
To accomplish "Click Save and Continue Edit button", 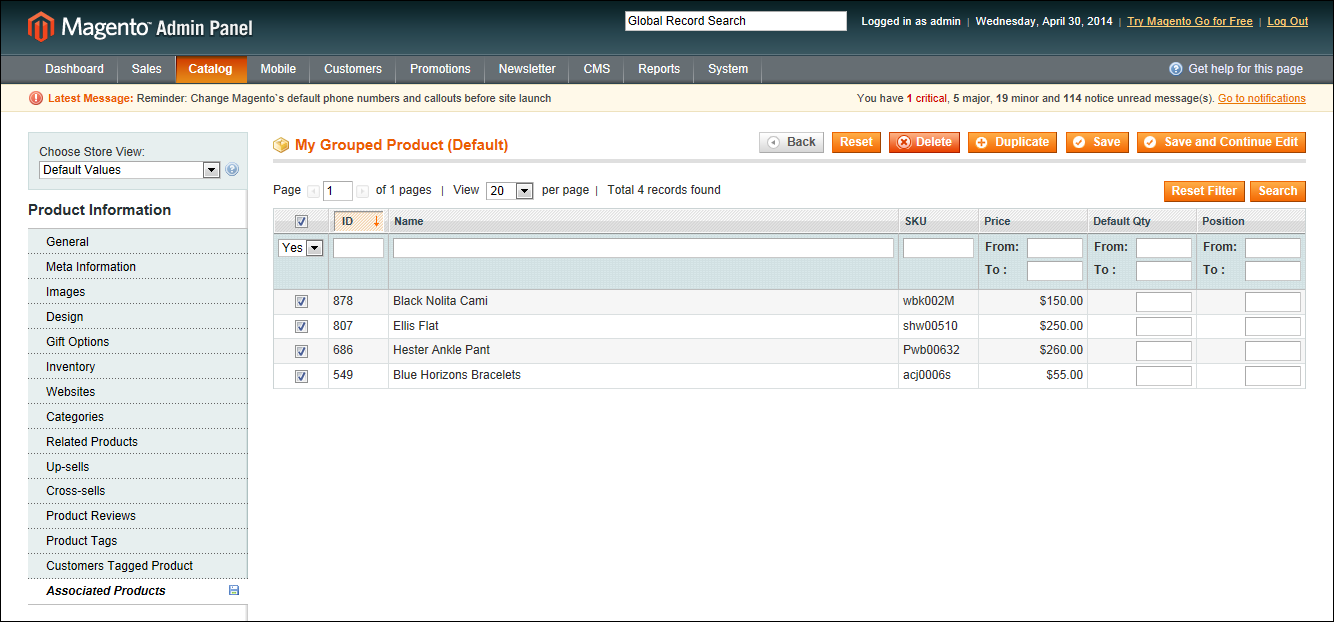I will tap(1221, 142).
